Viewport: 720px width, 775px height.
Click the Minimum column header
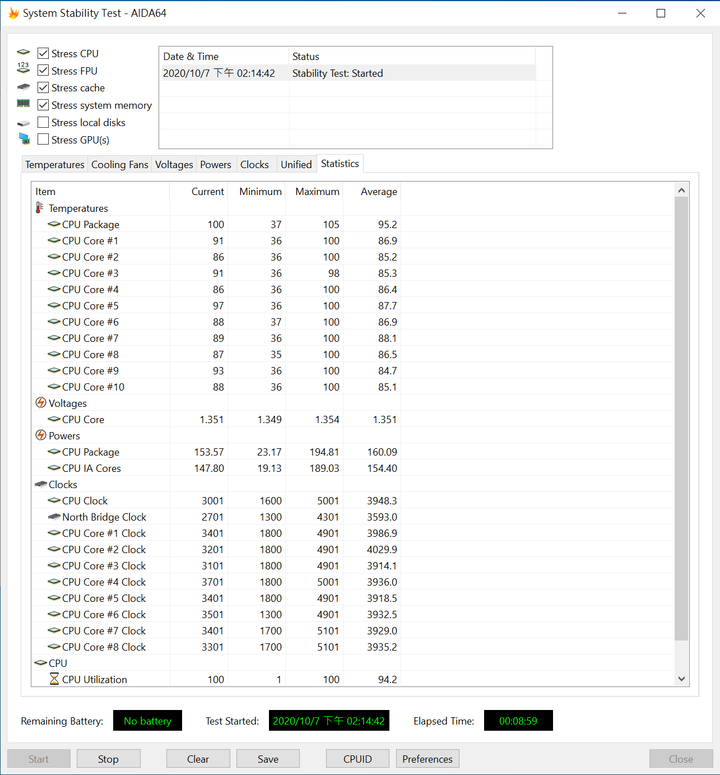click(x=256, y=191)
